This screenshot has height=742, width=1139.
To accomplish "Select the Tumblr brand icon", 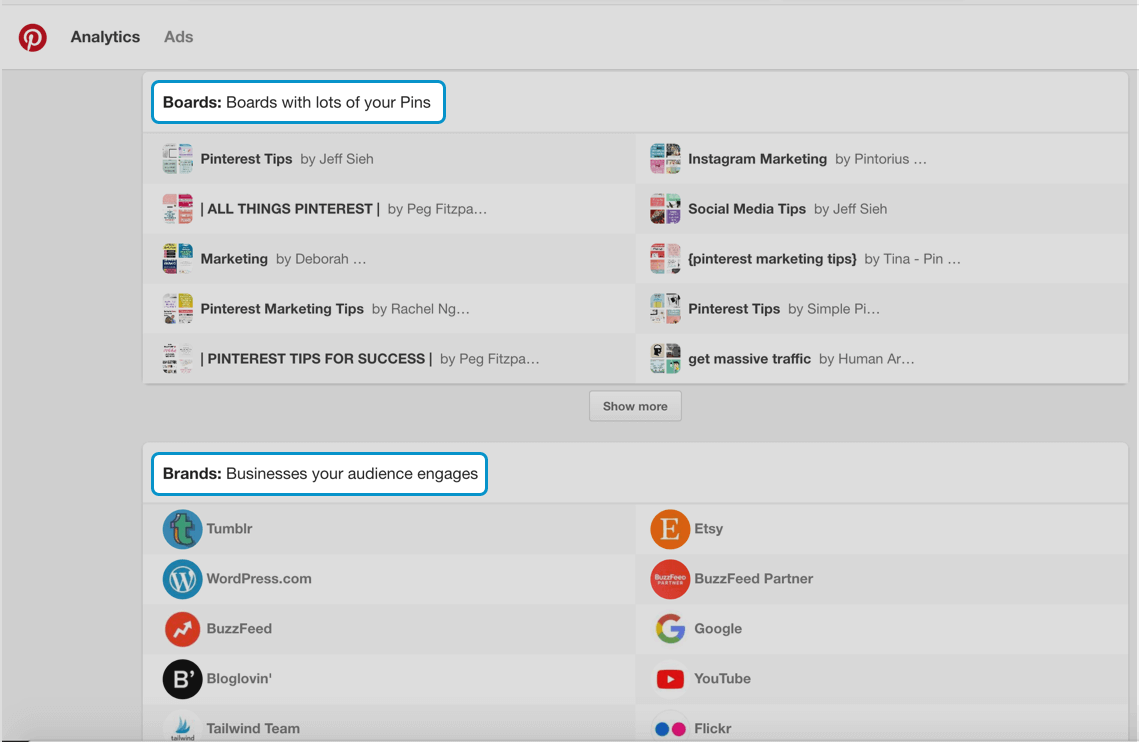I will point(182,529).
